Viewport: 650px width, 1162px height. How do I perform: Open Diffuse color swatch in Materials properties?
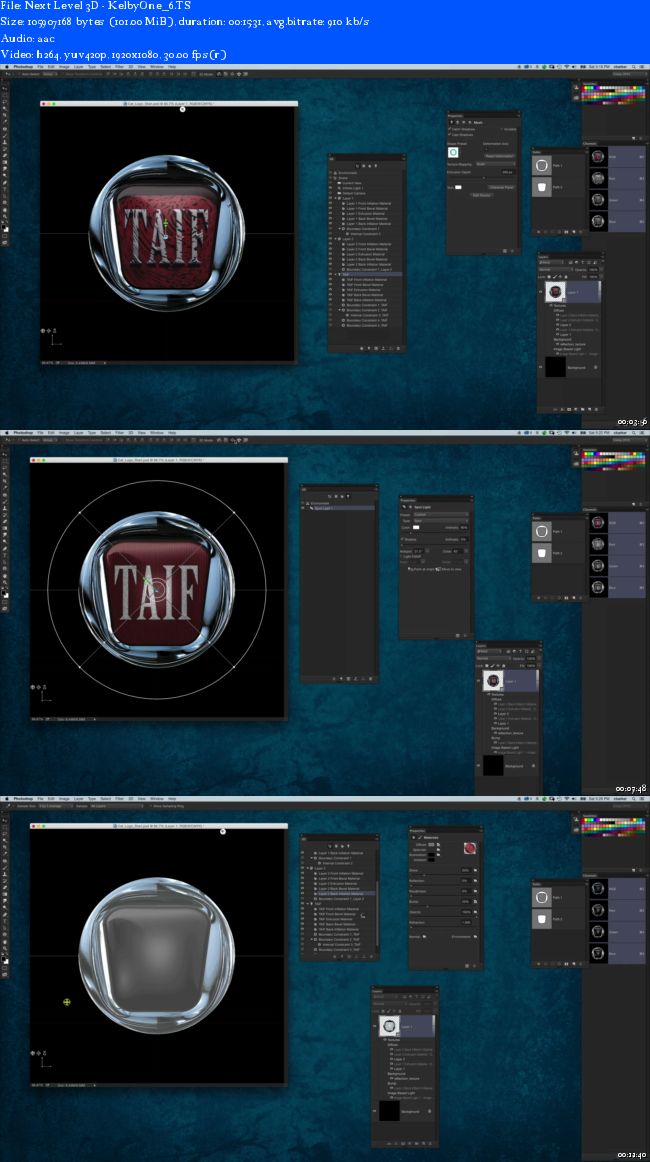click(432, 844)
